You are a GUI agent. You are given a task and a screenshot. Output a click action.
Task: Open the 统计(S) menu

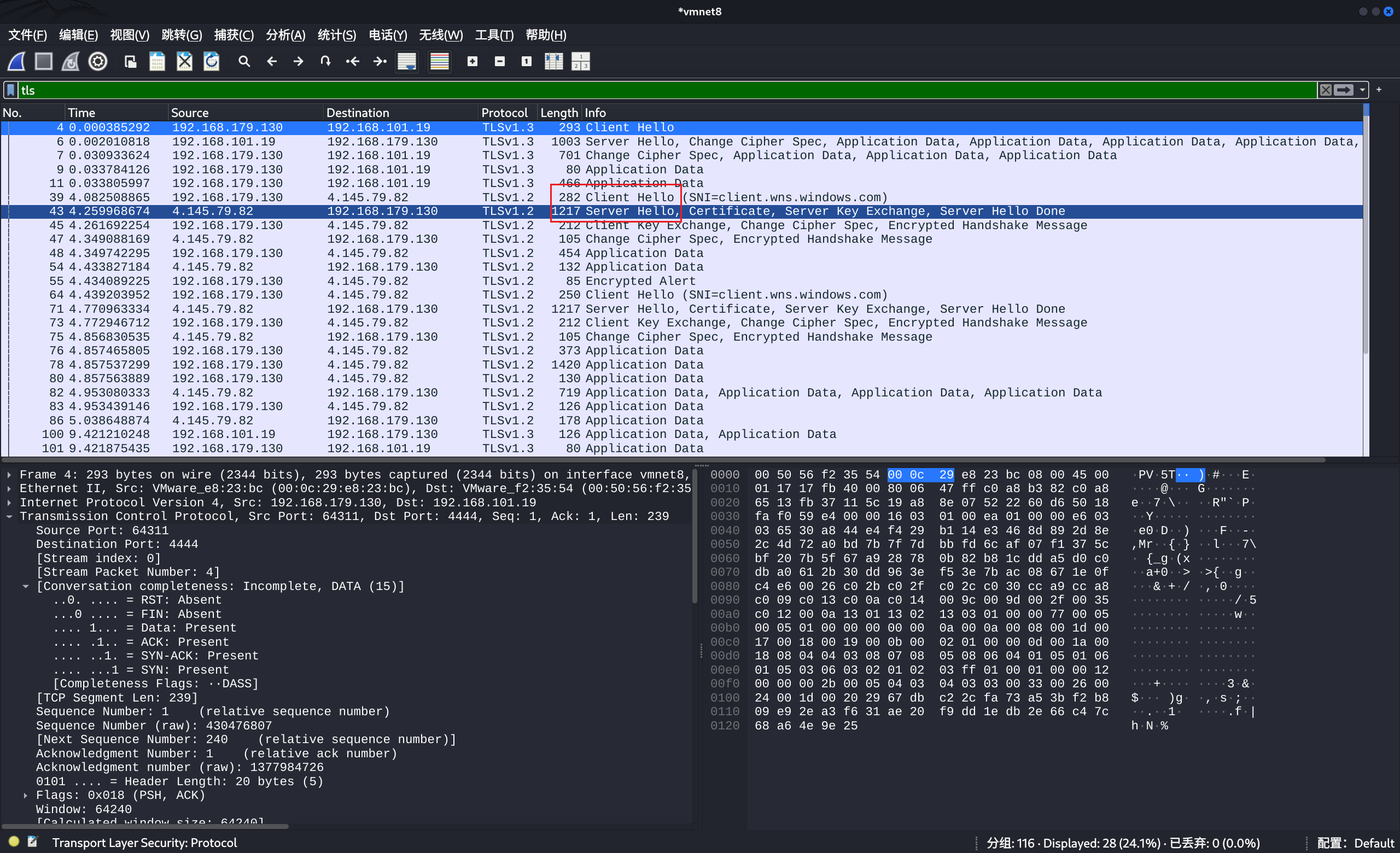click(336, 35)
